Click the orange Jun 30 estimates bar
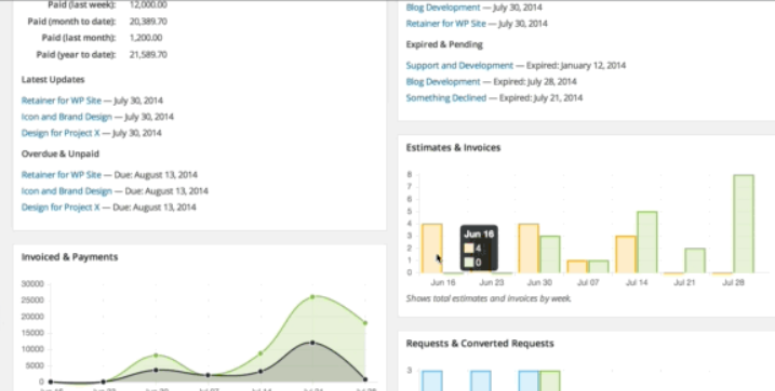 click(x=528, y=248)
